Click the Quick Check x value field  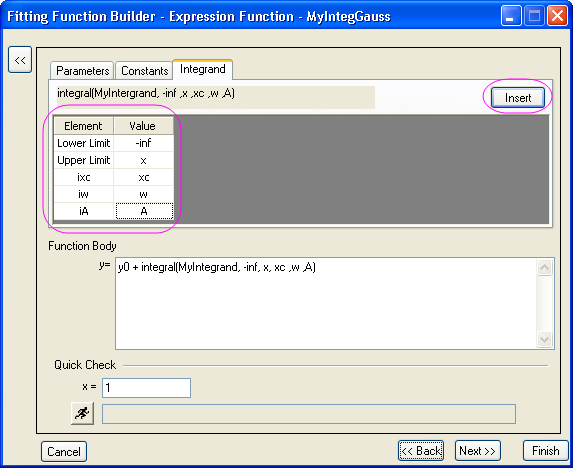[146, 388]
